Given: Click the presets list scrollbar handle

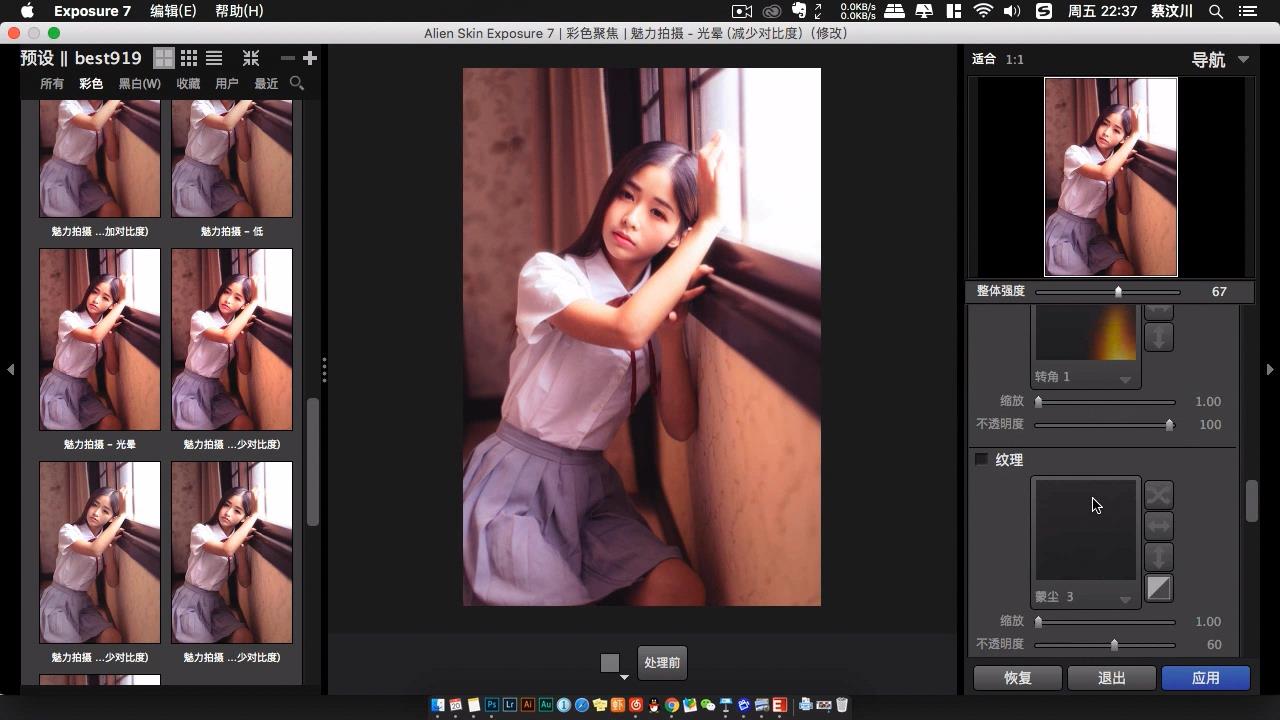Looking at the screenshot, I should [313, 462].
